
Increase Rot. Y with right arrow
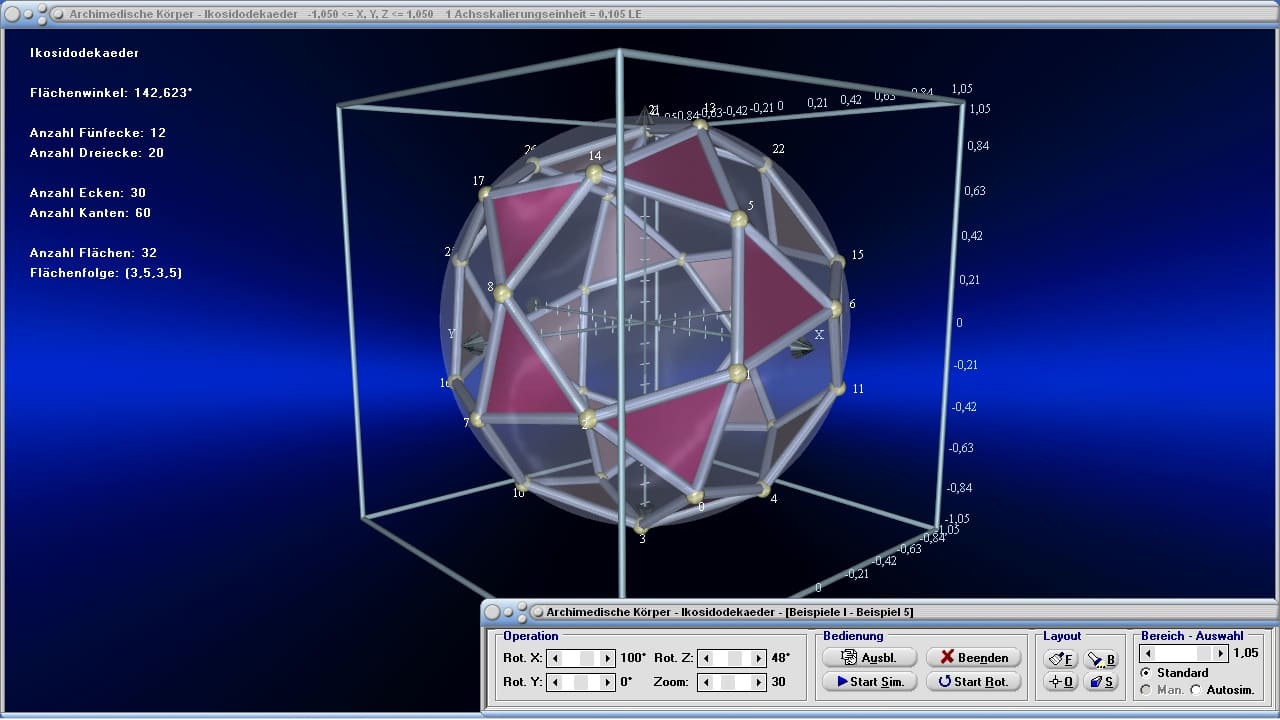click(x=607, y=682)
